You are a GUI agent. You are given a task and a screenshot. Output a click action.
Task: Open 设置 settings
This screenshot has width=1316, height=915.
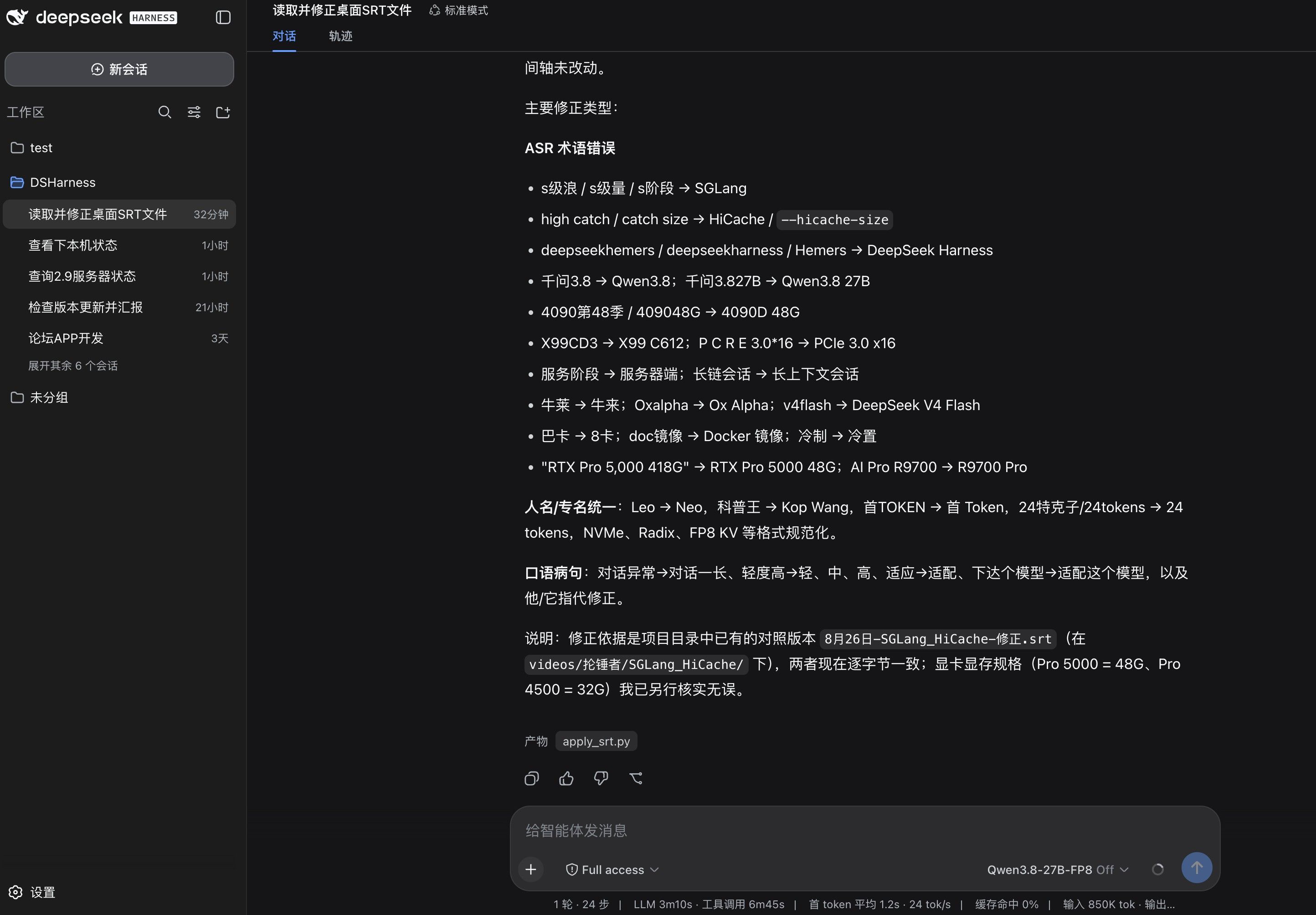pyautogui.click(x=32, y=892)
